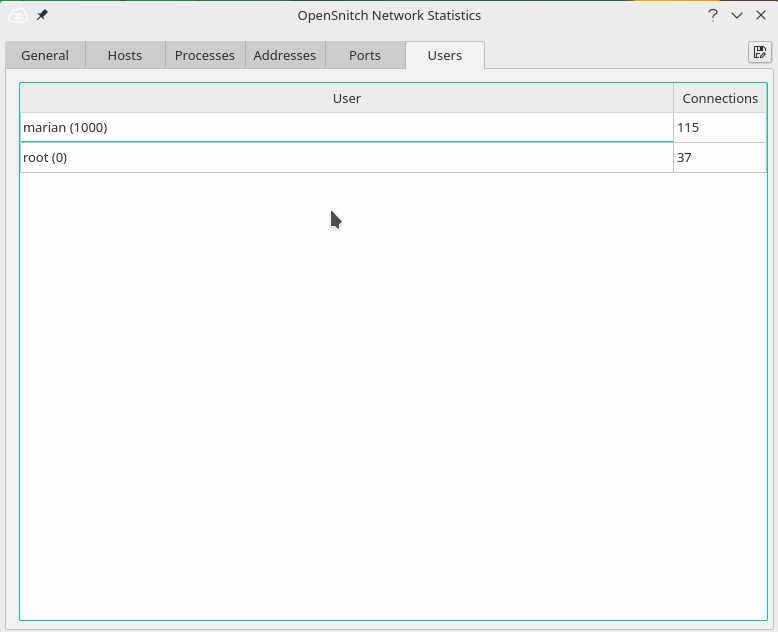Screen dimensions: 778x632
Task: Toggle the pin window icon
Action: (x=42, y=15)
